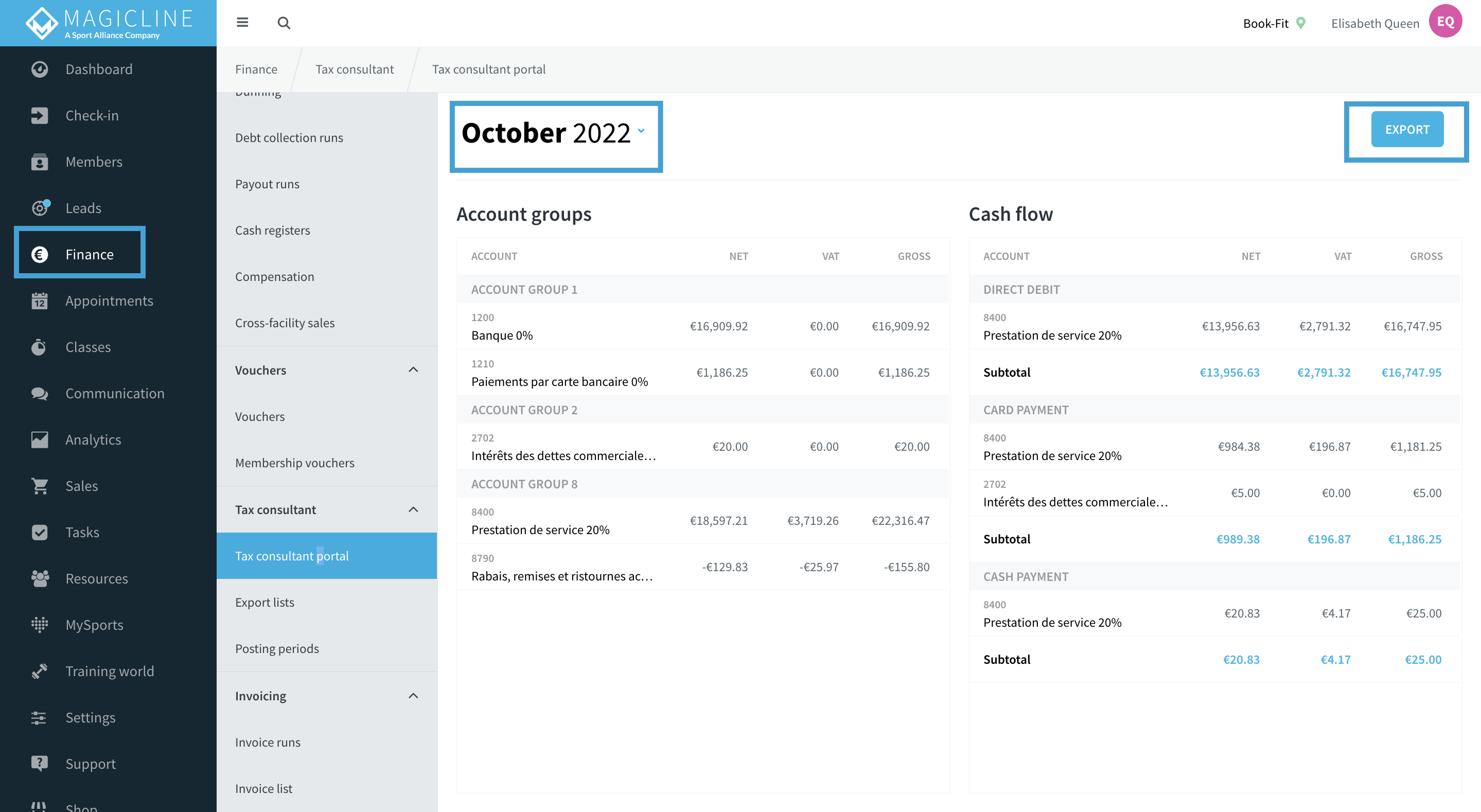This screenshot has width=1481, height=812.
Task: Toggle the hamburger menu icon
Action: (242, 23)
